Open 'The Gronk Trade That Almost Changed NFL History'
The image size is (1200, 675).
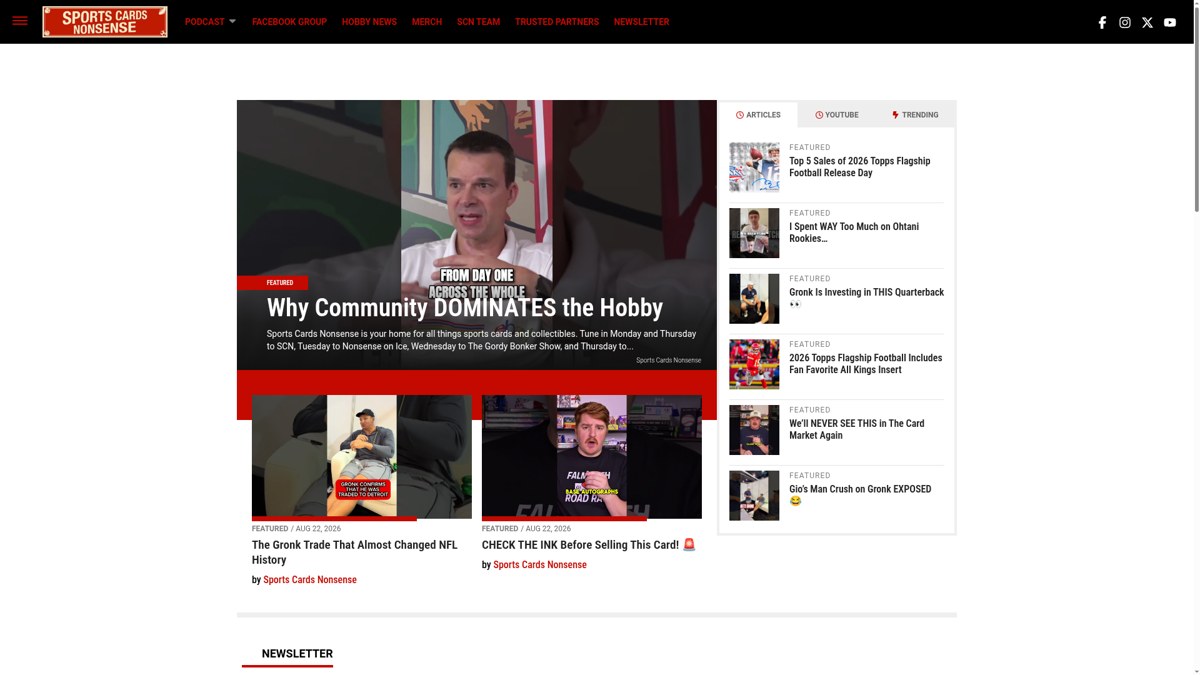tap(355, 552)
